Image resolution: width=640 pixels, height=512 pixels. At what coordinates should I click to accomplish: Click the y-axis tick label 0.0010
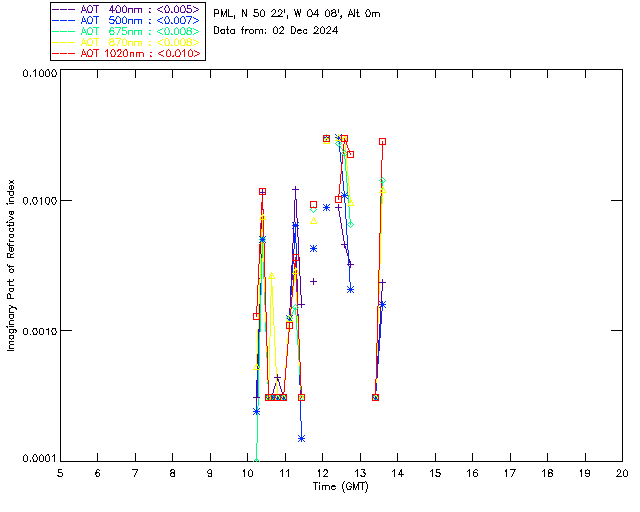tap(40, 331)
